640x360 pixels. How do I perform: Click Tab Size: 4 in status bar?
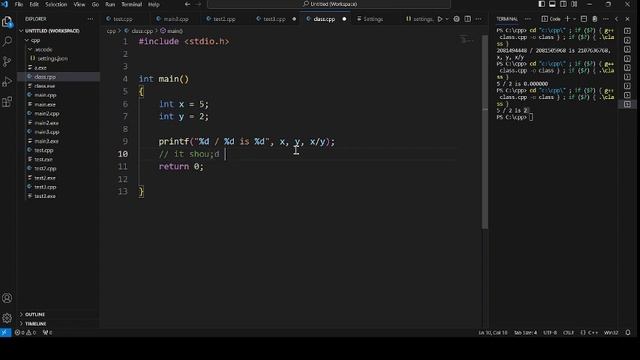[525, 333]
